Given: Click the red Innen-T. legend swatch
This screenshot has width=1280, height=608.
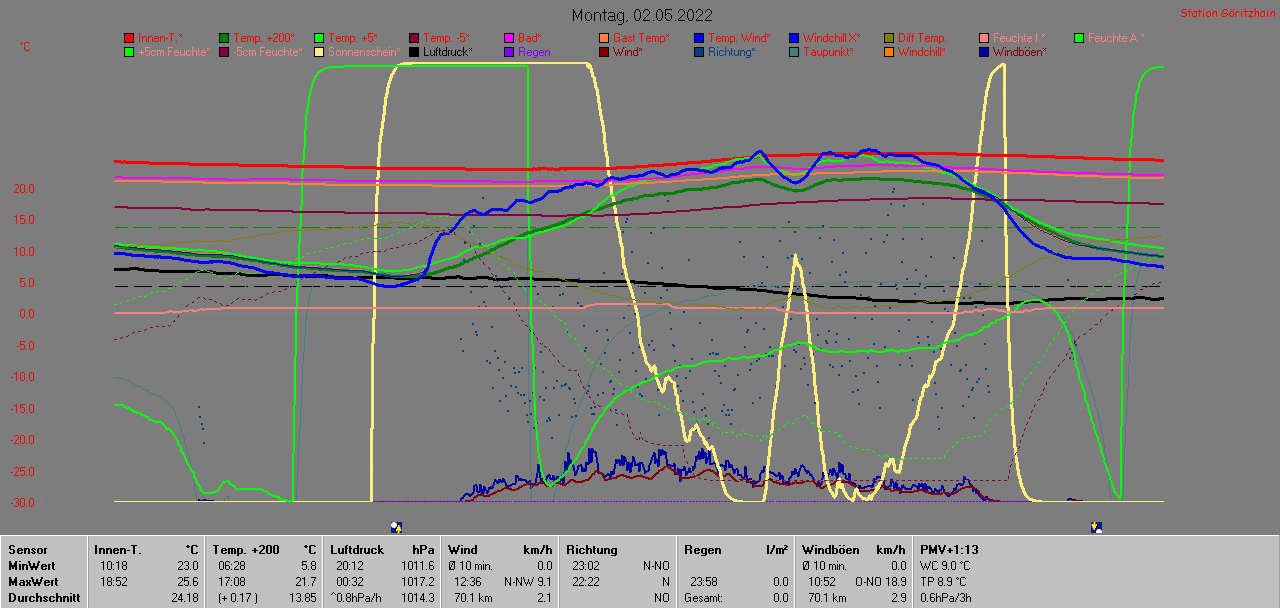Looking at the screenshot, I should pyautogui.click(x=129, y=38).
